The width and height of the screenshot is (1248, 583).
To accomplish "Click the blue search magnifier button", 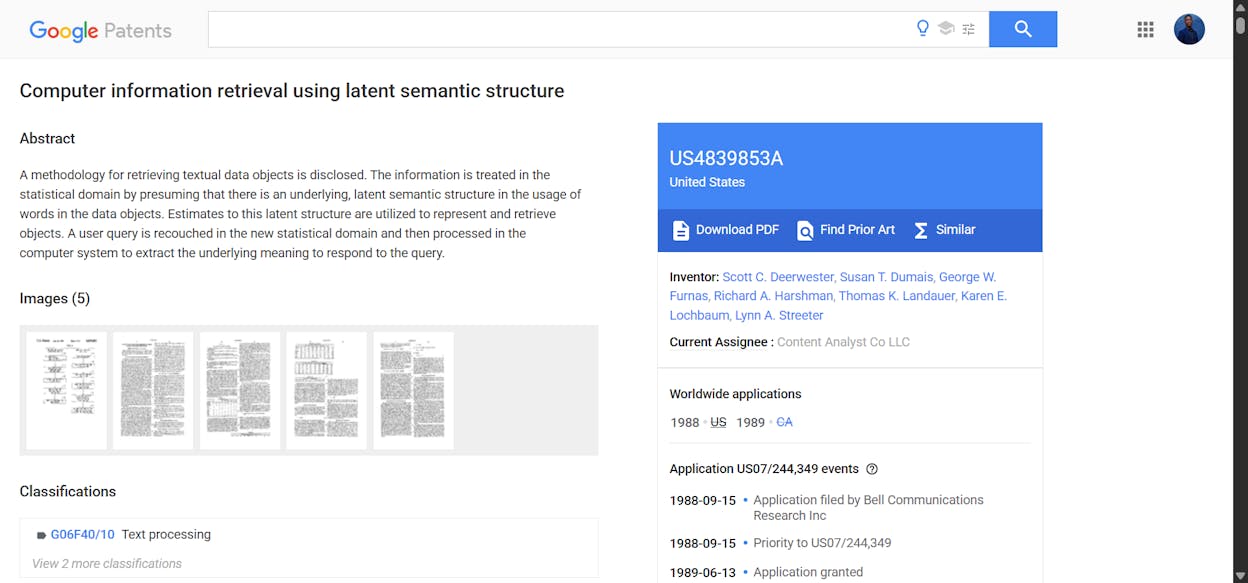I will click(x=1023, y=29).
